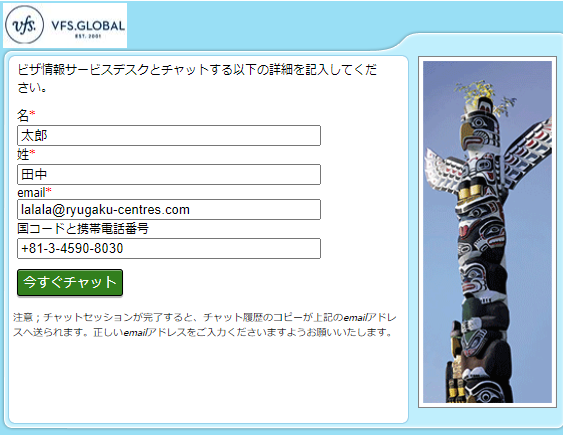Click the 姓 field label

23,155
